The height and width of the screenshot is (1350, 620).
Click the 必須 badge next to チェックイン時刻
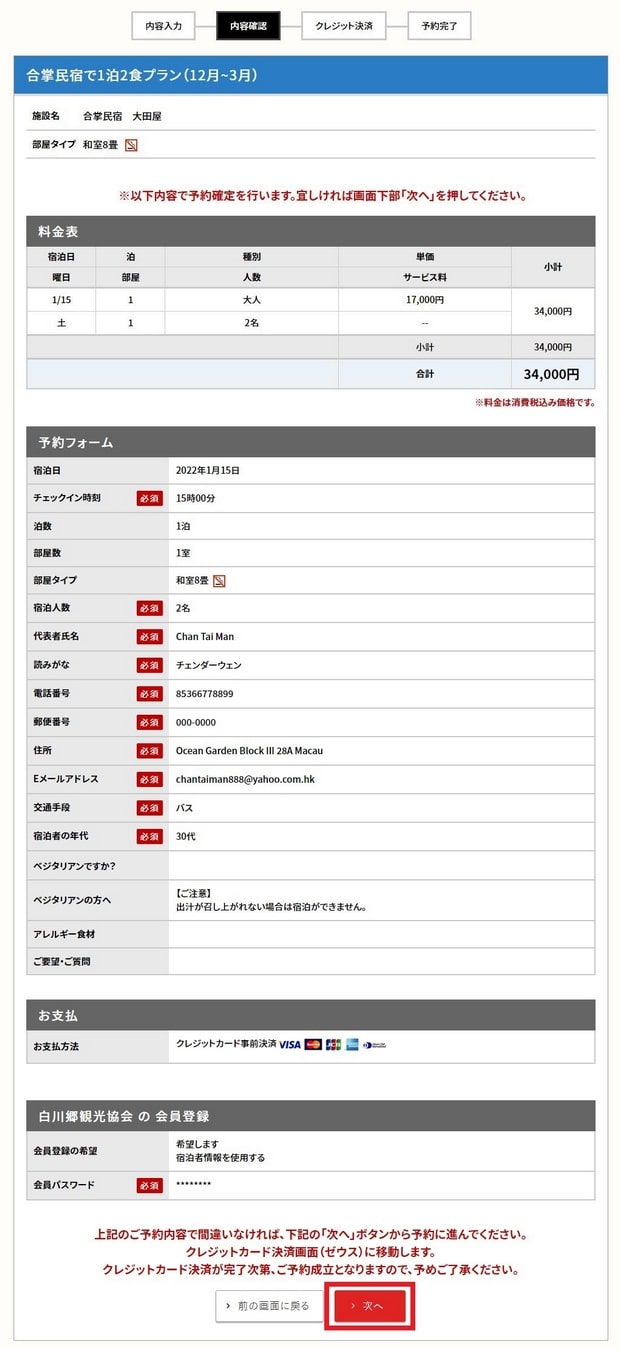149,498
